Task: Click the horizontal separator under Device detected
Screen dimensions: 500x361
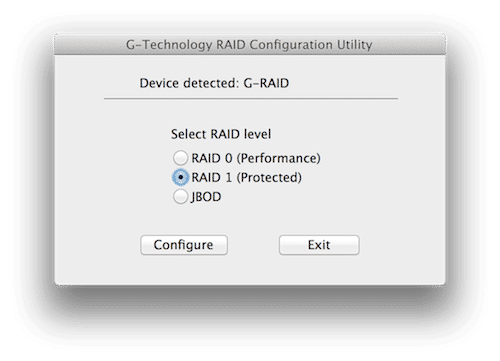Action: 251,99
